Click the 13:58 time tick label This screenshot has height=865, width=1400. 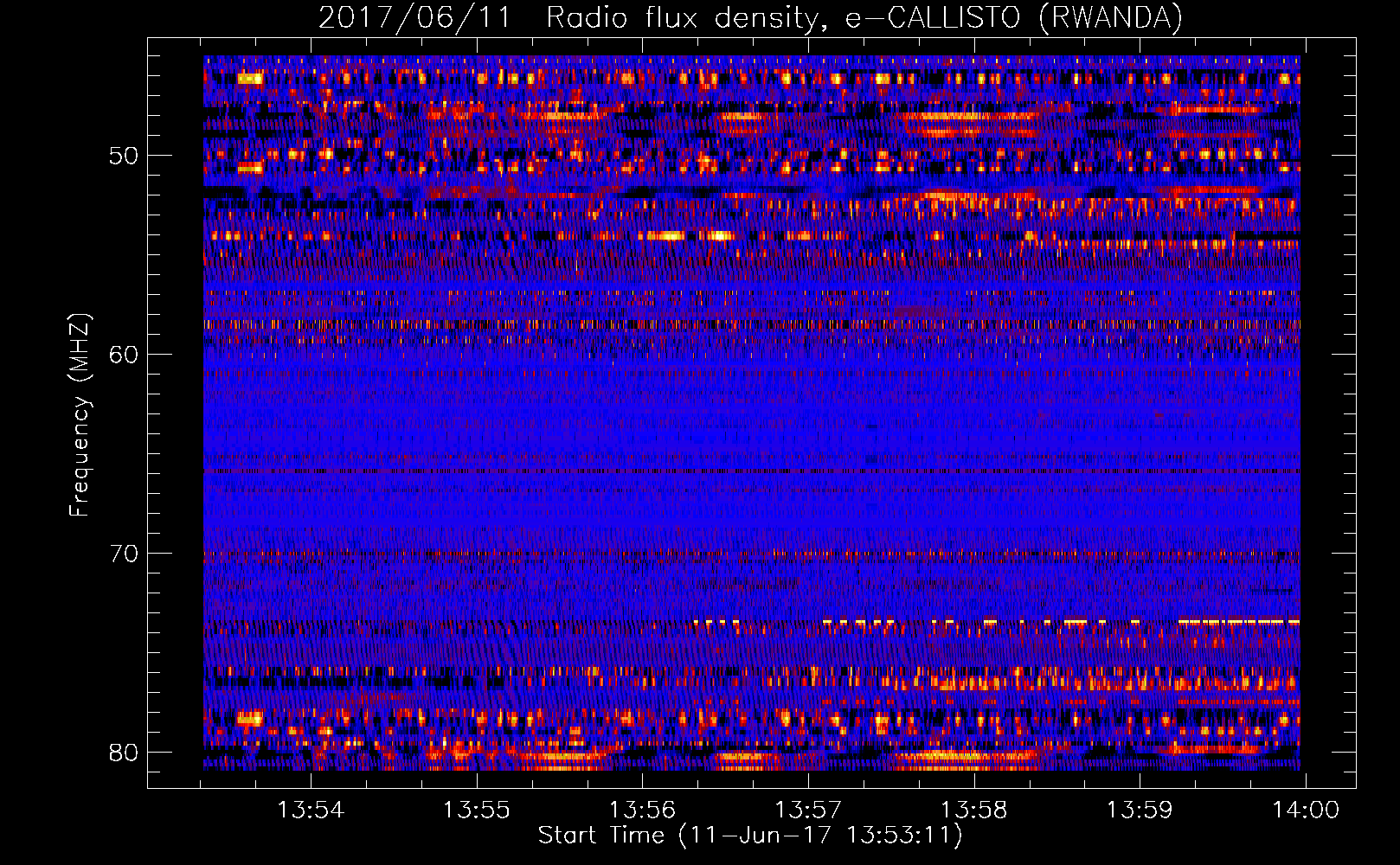click(974, 811)
